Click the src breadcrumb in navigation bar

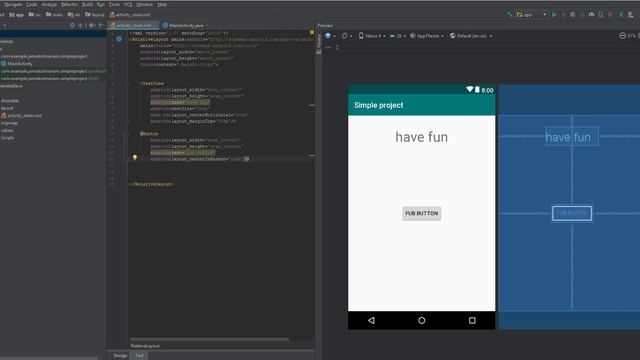[x=35, y=15]
